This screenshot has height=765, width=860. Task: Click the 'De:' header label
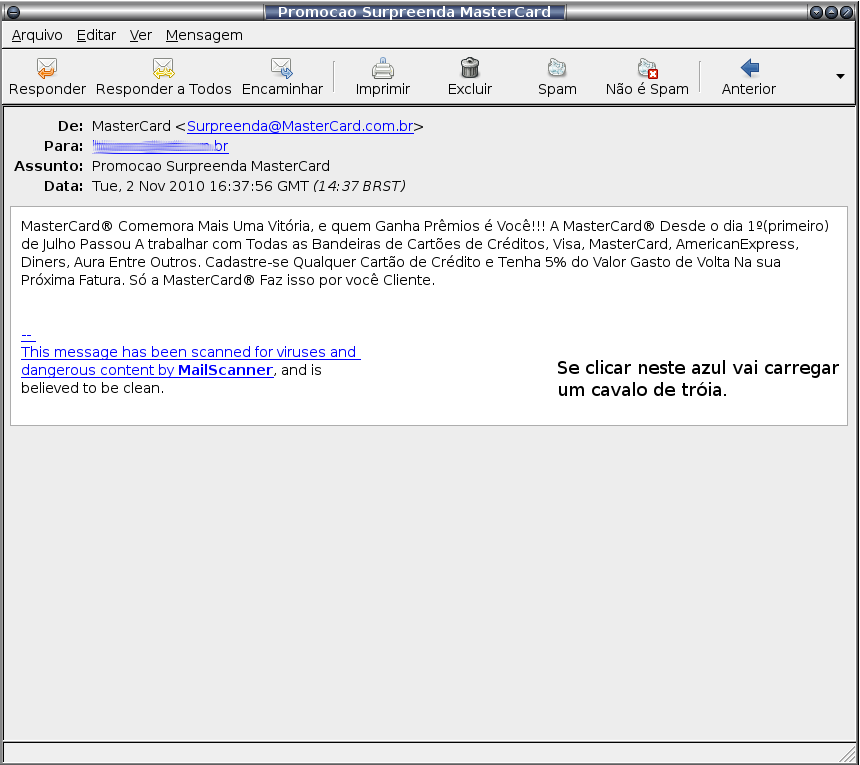[x=70, y=126]
